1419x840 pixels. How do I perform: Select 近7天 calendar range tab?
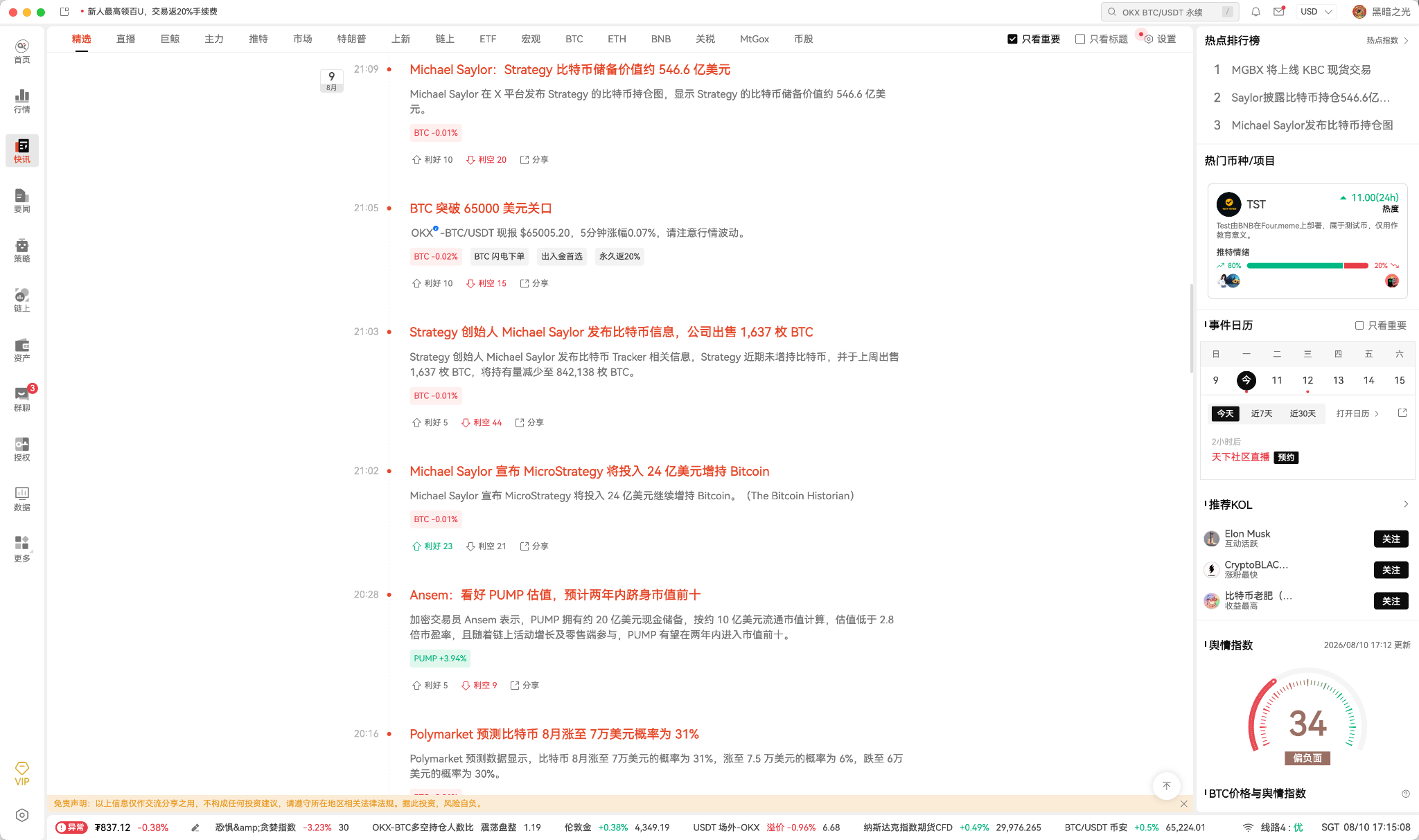pos(1262,414)
